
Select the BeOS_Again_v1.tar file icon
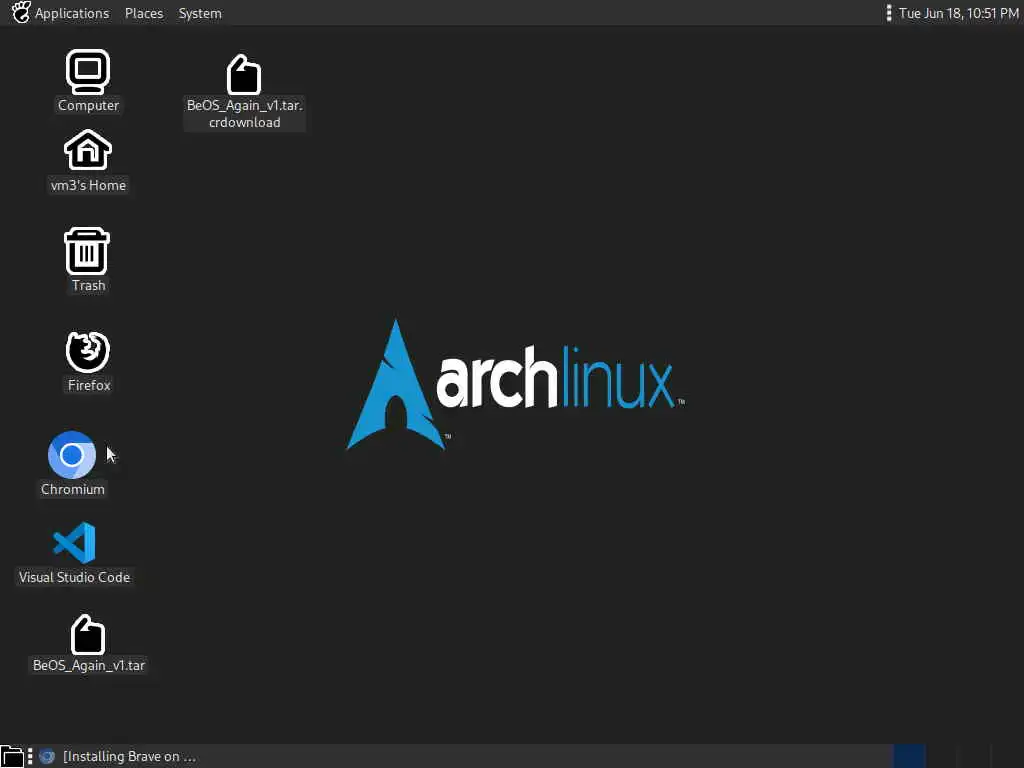pos(88,635)
